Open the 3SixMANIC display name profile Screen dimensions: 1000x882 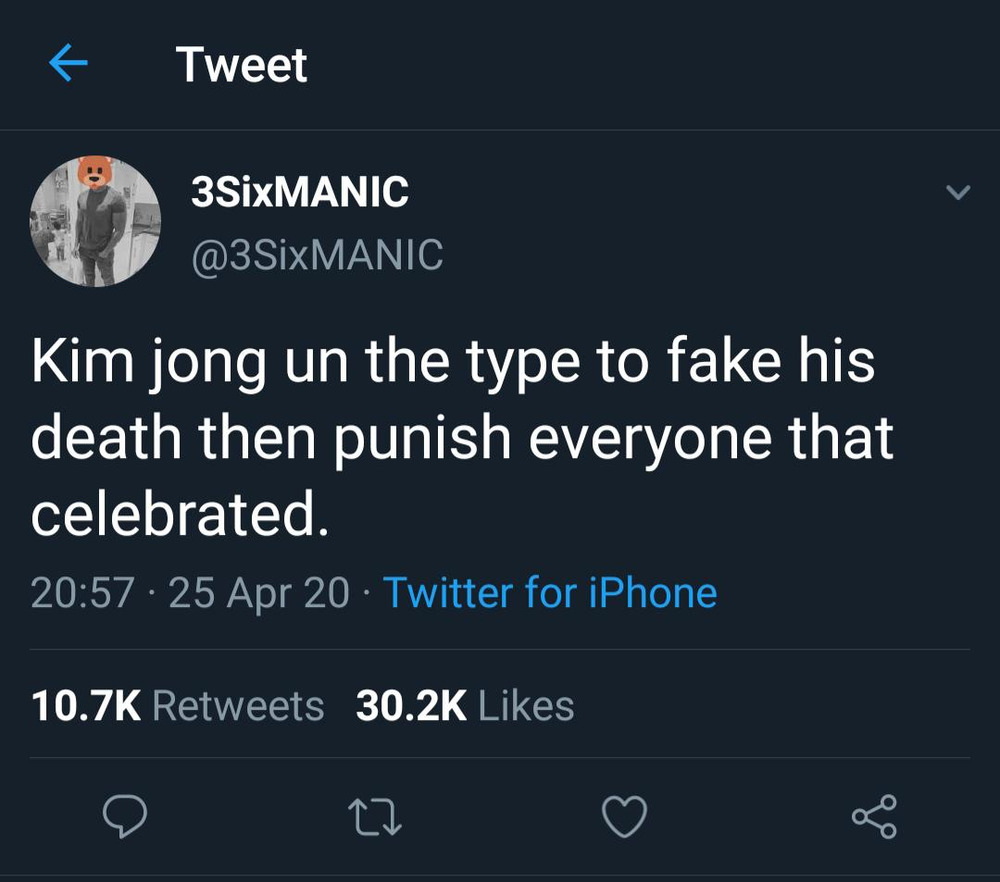tap(299, 192)
